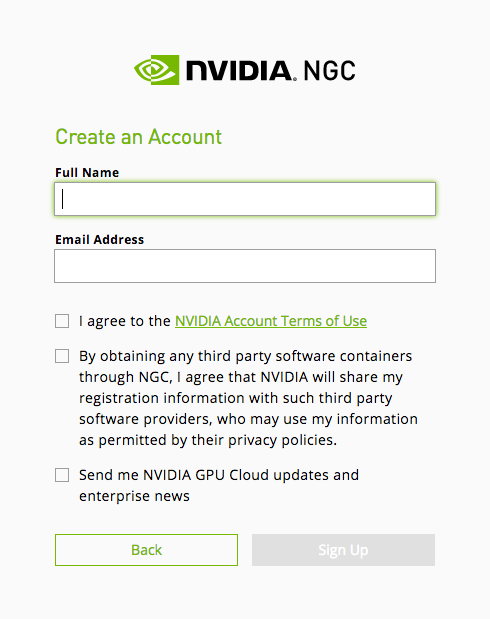
Task: Click the Full Name field label
Action: 87,173
